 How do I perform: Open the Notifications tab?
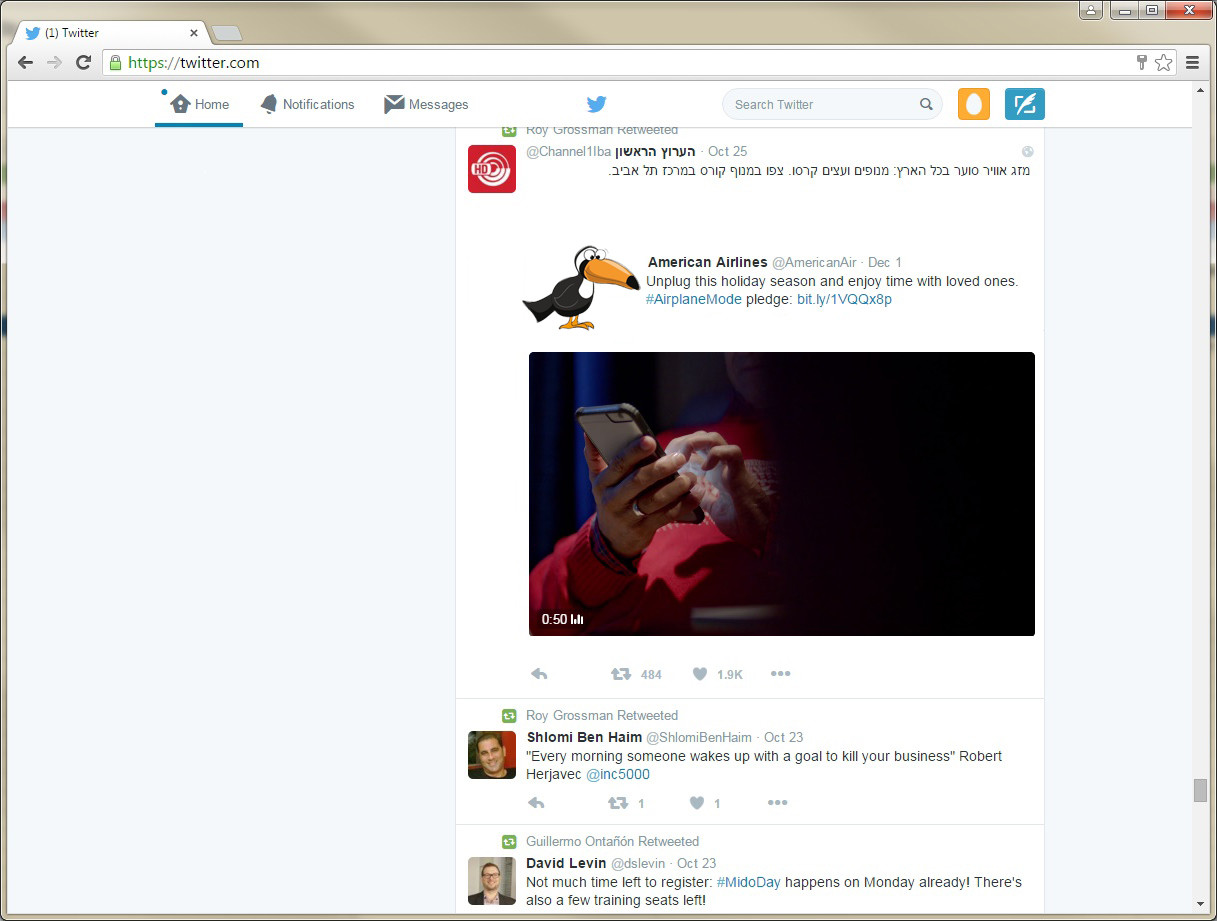[308, 104]
